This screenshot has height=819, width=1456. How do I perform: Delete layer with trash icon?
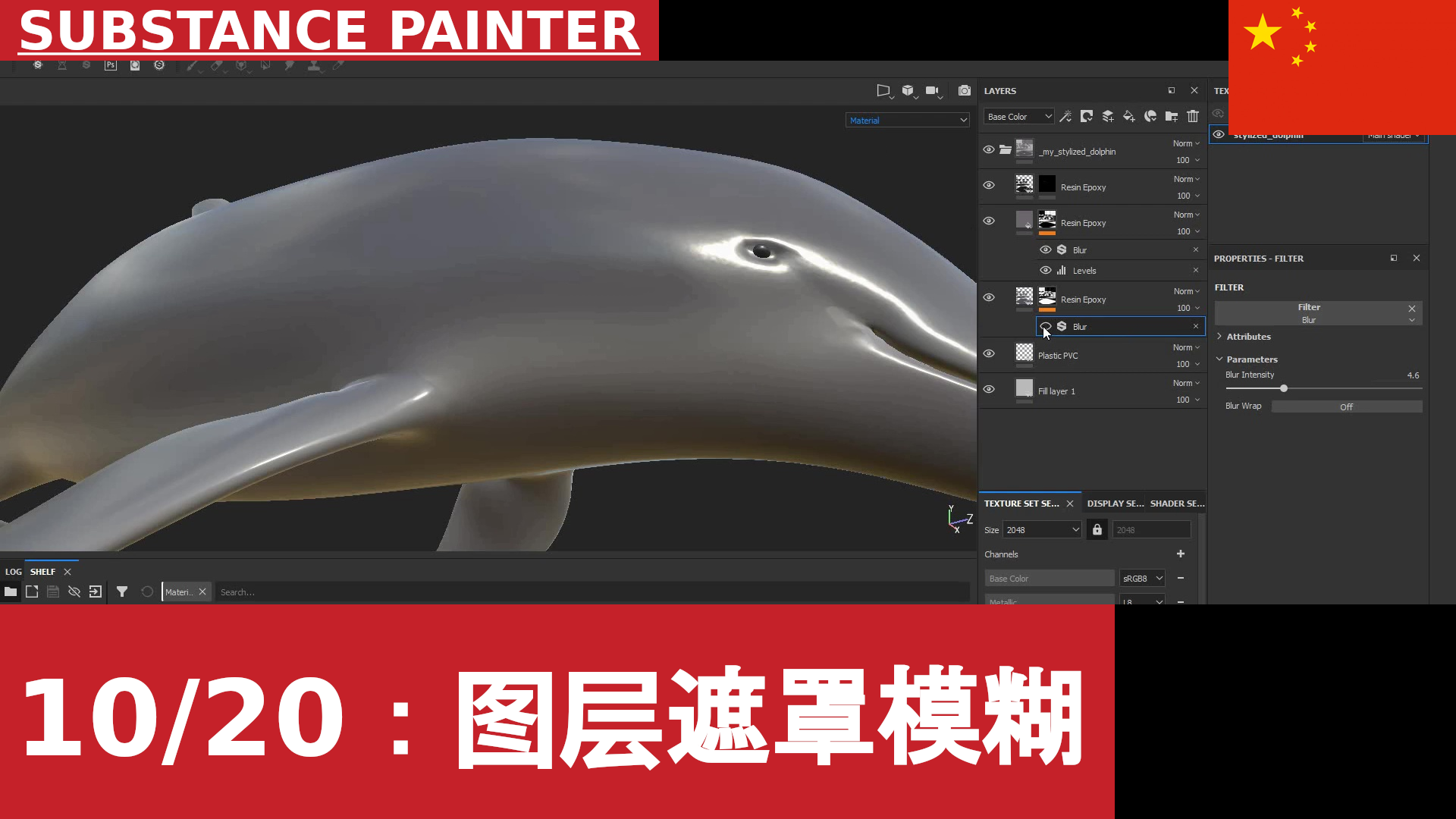pyautogui.click(x=1193, y=116)
